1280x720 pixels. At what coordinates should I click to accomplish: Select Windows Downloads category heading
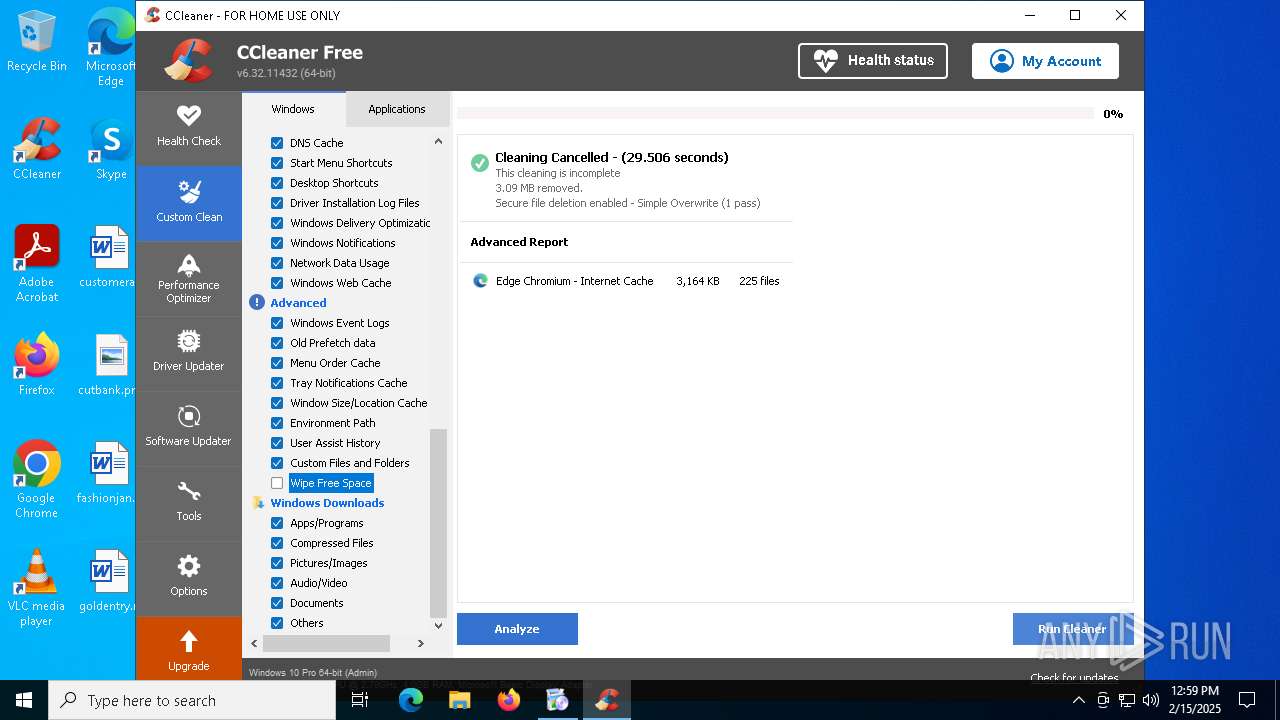click(x=327, y=503)
